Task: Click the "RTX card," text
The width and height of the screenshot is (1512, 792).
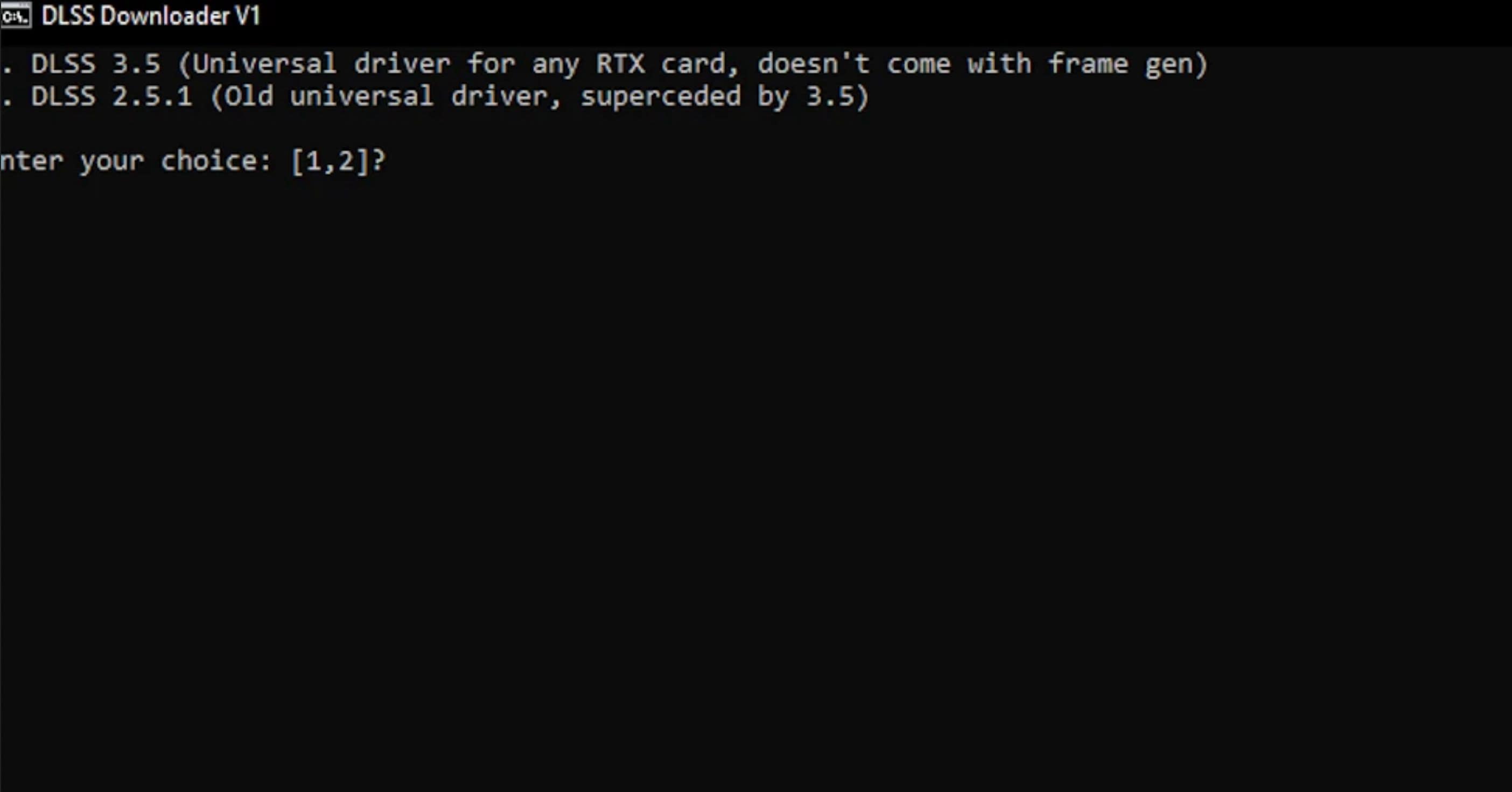Action: [x=667, y=64]
